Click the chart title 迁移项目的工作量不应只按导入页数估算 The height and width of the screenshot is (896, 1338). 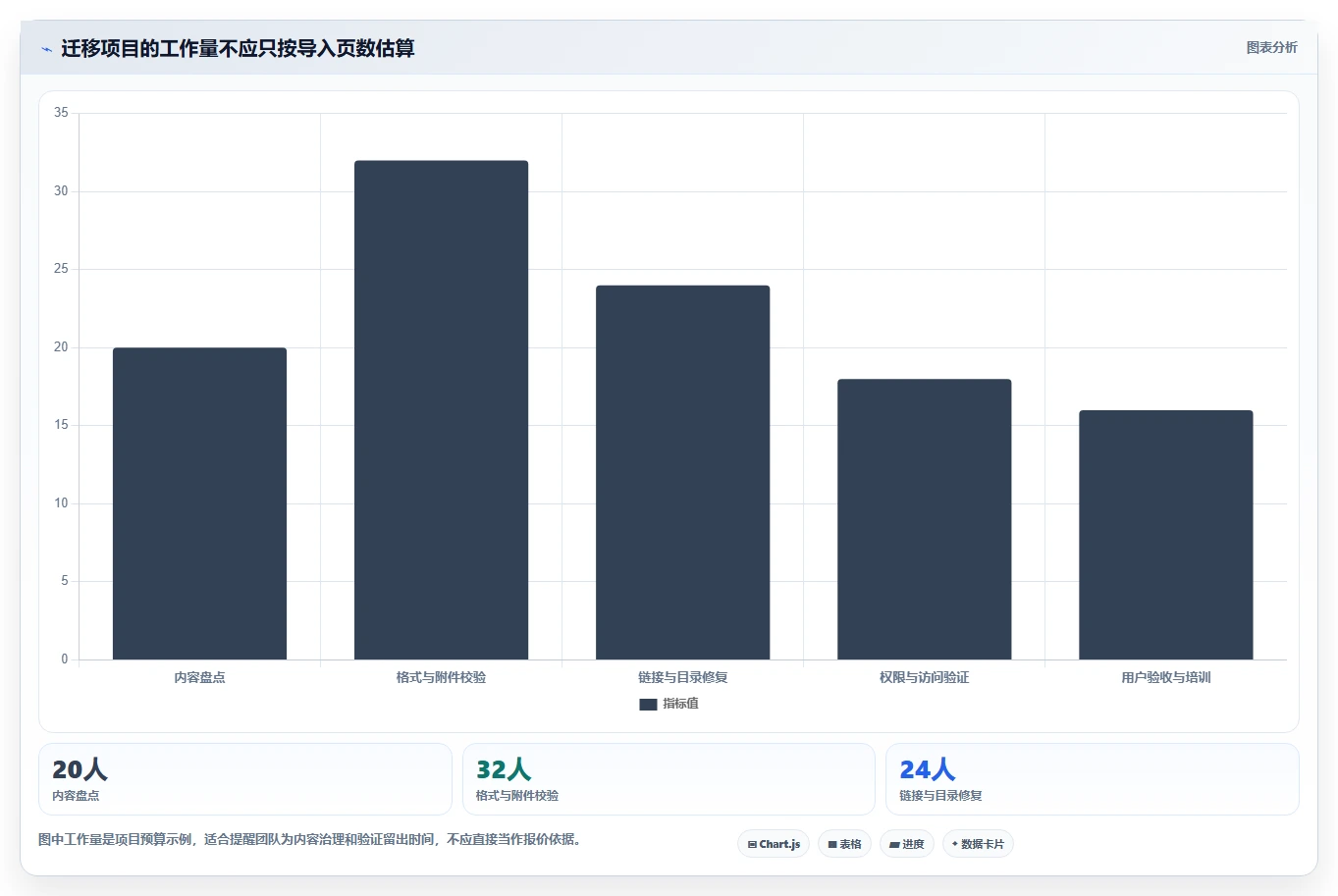[x=238, y=48]
